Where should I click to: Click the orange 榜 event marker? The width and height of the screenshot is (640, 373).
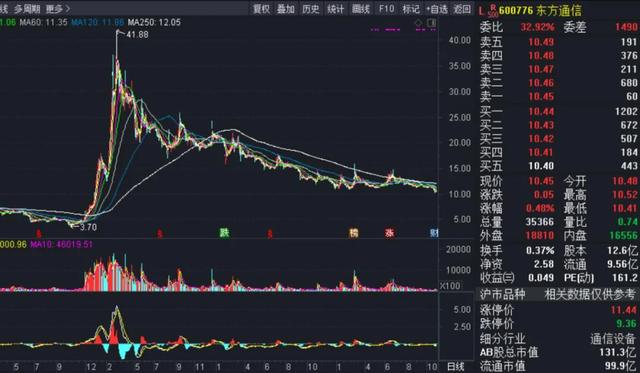click(x=353, y=233)
